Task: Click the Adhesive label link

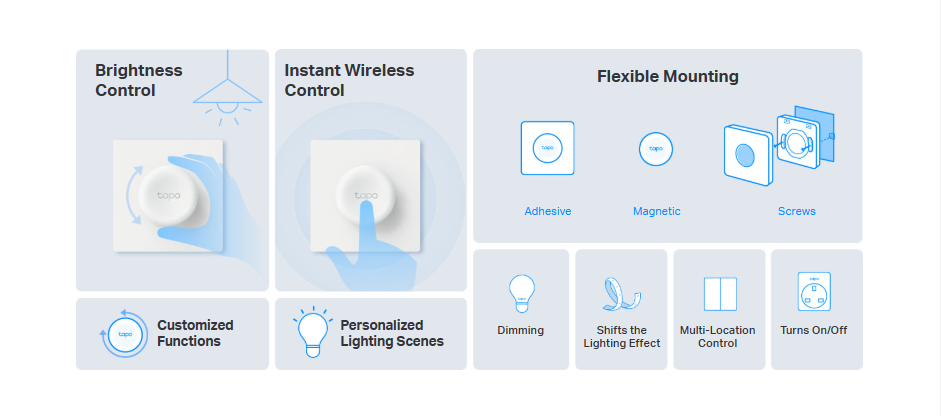Action: [547, 211]
